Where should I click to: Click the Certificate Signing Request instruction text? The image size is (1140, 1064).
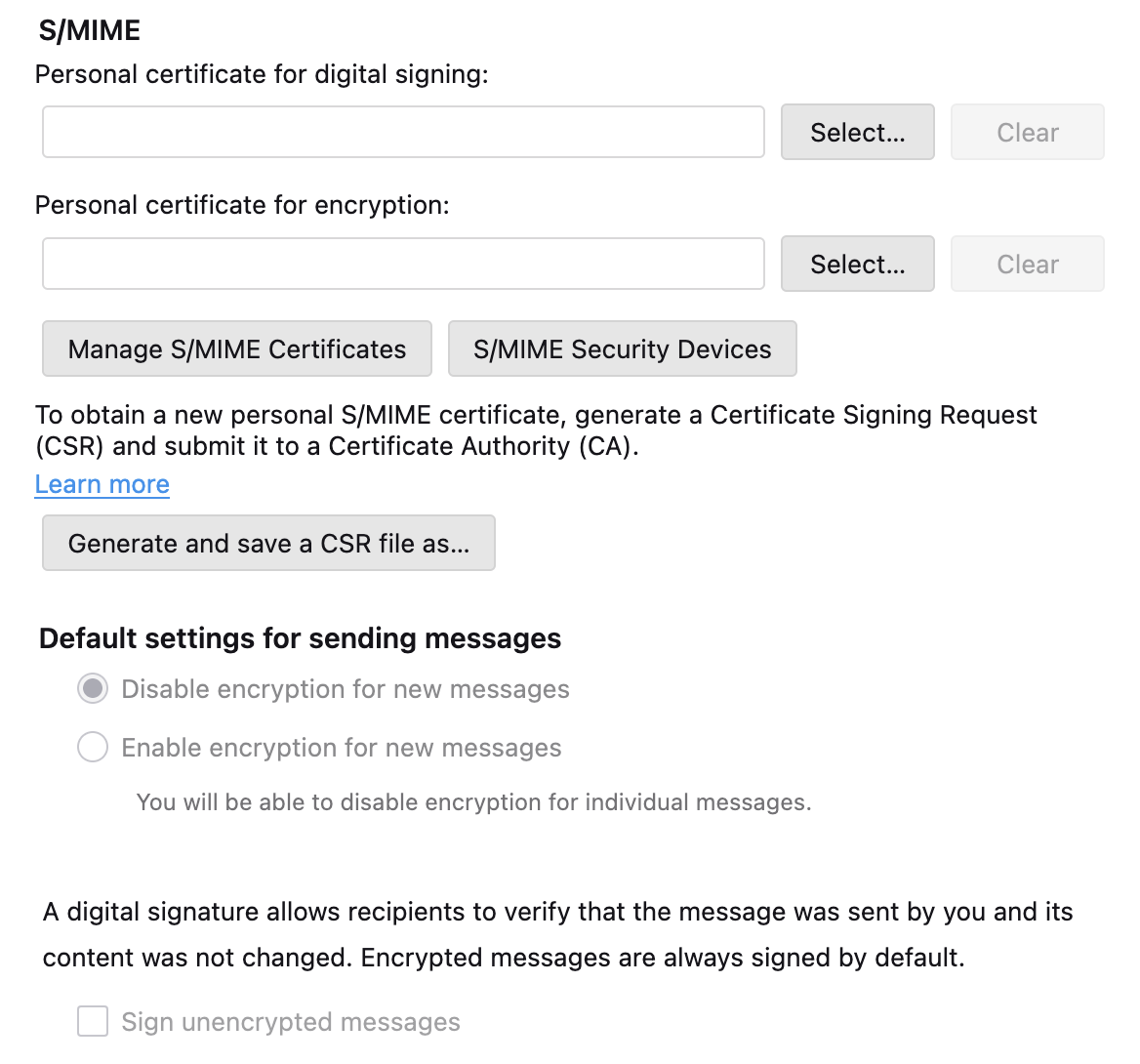(x=536, y=430)
